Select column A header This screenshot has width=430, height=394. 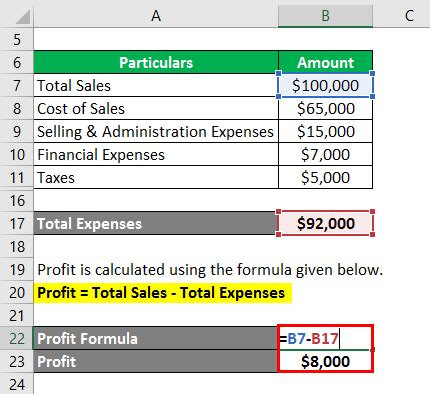(156, 15)
